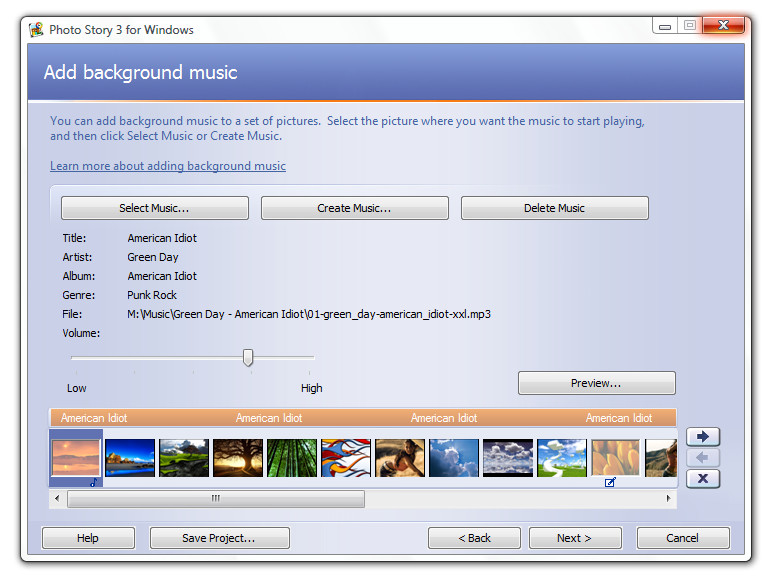Click Select Music button
The image size is (768, 580).
coord(155,208)
